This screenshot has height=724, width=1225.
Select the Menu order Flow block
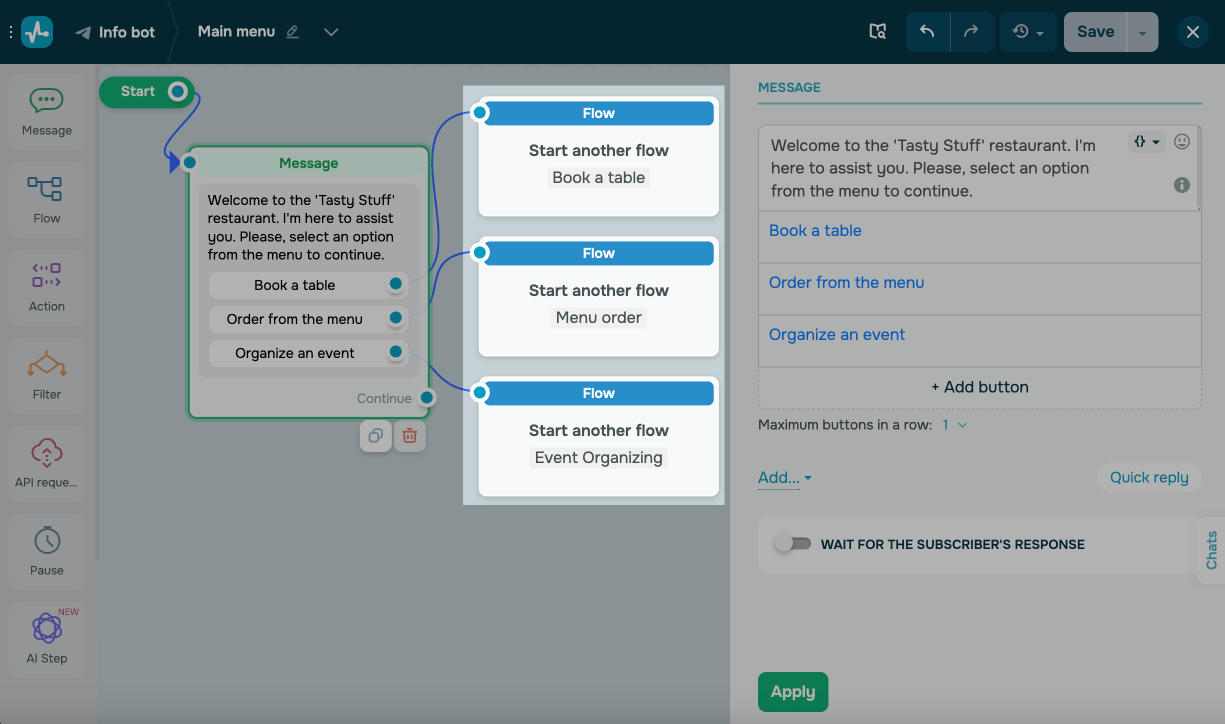point(598,297)
